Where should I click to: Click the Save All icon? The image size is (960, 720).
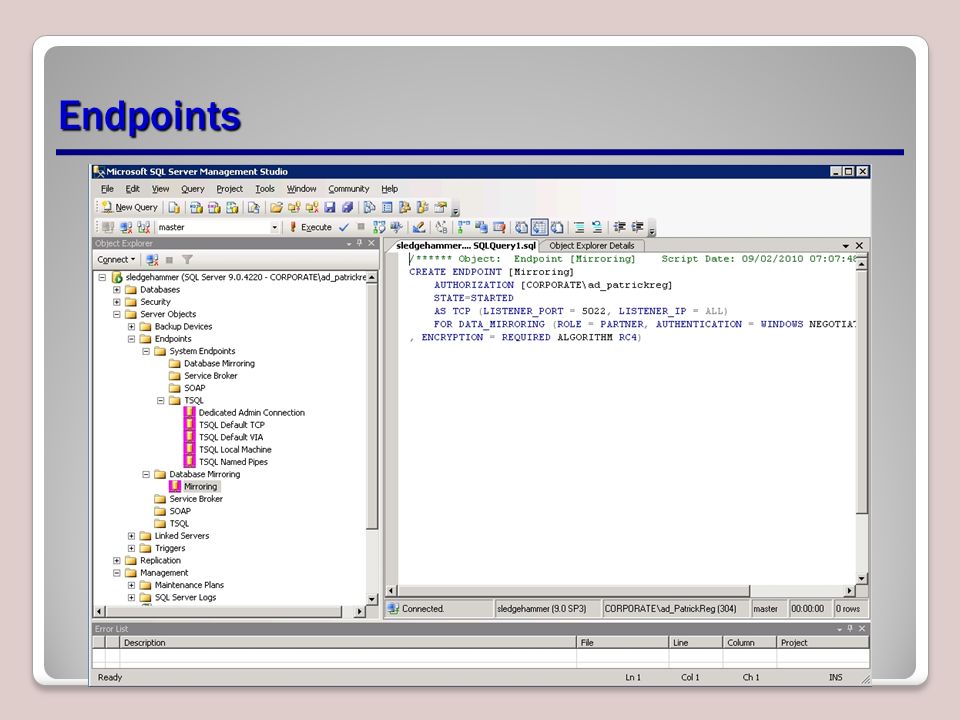pos(347,208)
